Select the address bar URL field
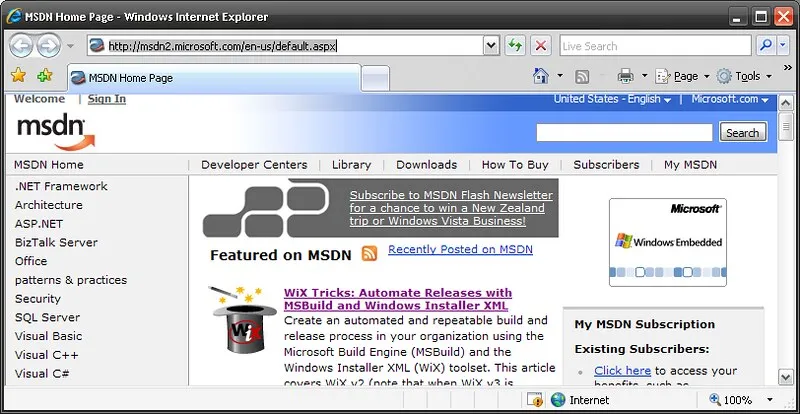This screenshot has height=414, width=800. pos(286,46)
